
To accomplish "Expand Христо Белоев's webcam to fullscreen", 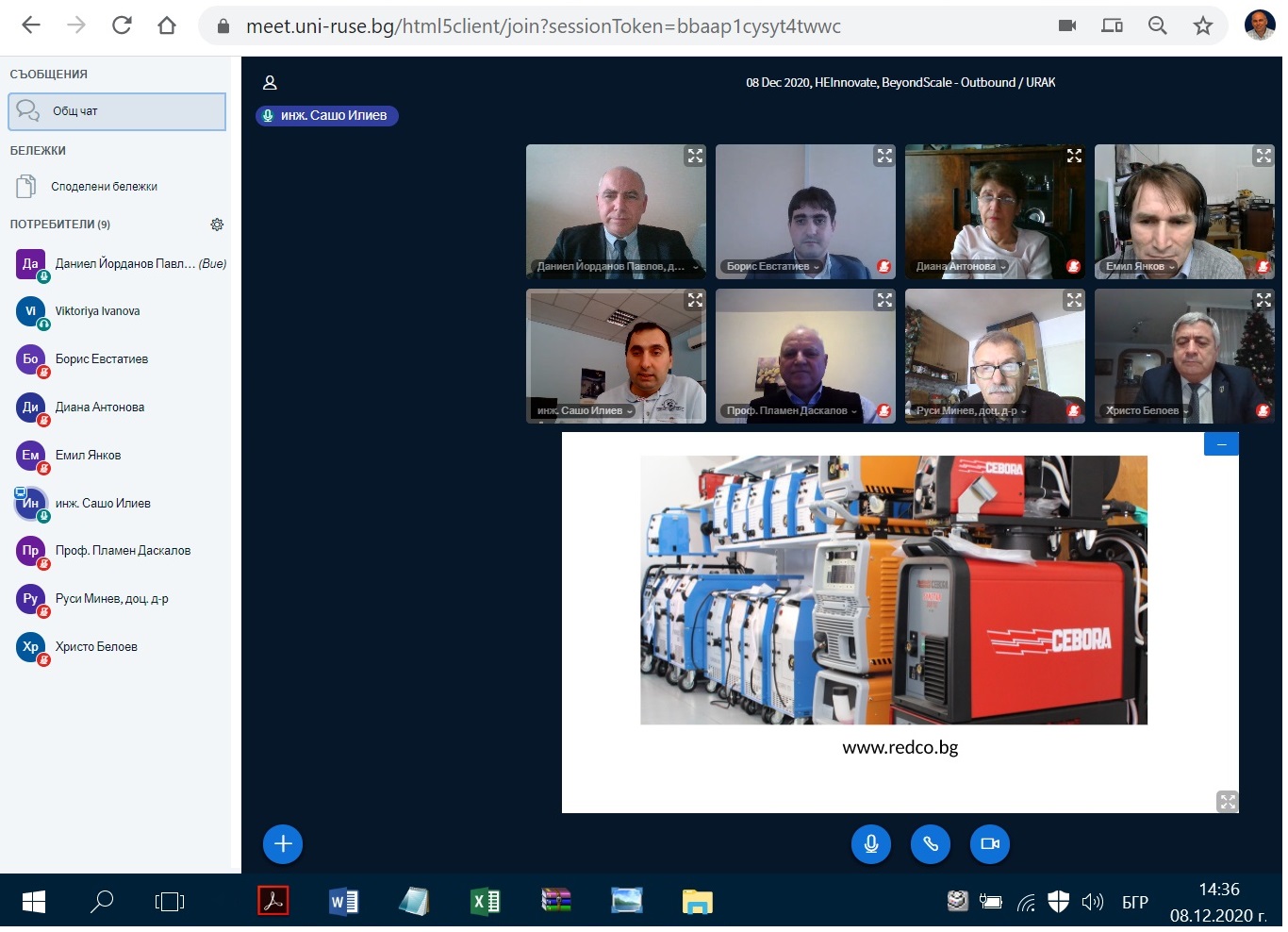I will (x=1263, y=301).
